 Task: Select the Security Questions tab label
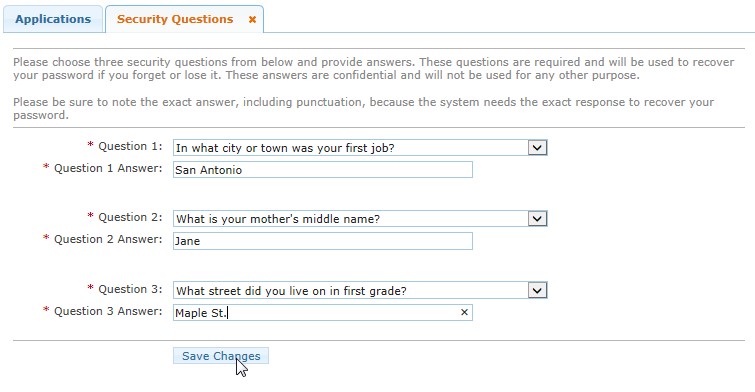(175, 19)
